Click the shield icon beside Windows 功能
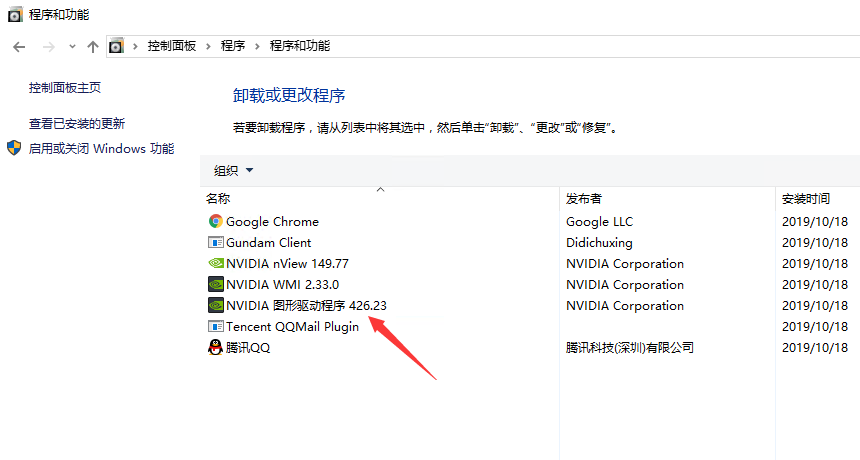Screen dimensions: 860x460 [x=14, y=148]
